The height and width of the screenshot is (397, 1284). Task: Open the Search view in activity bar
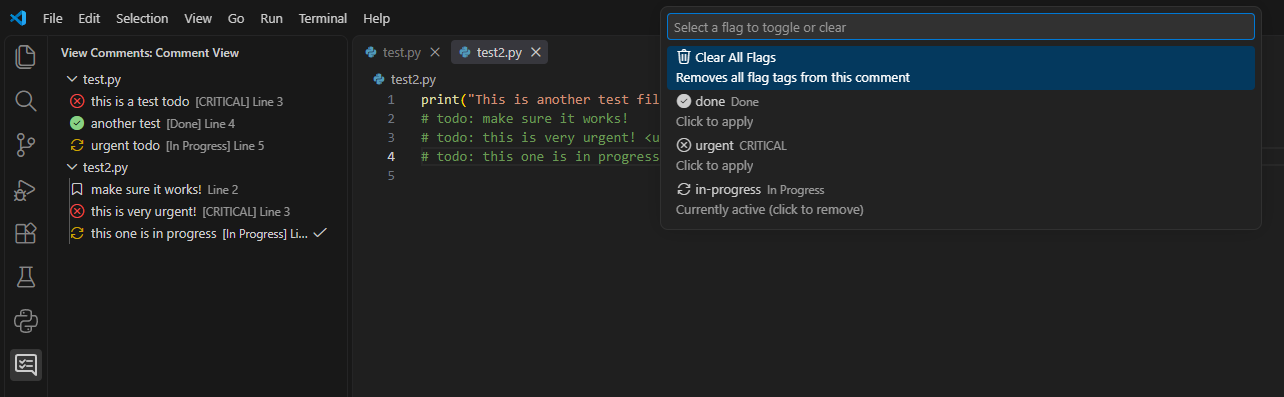pyautogui.click(x=25, y=101)
